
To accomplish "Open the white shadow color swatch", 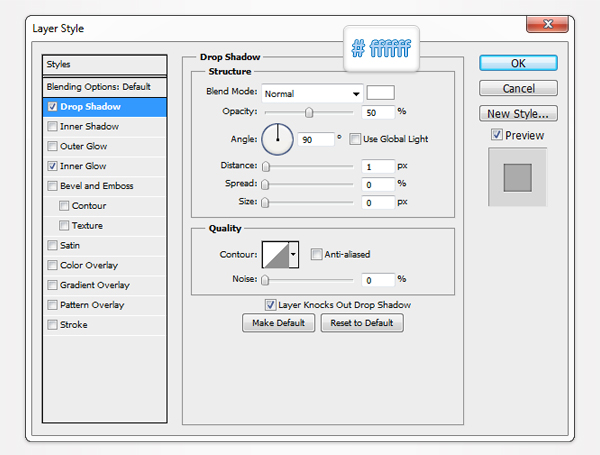I will tap(381, 93).
